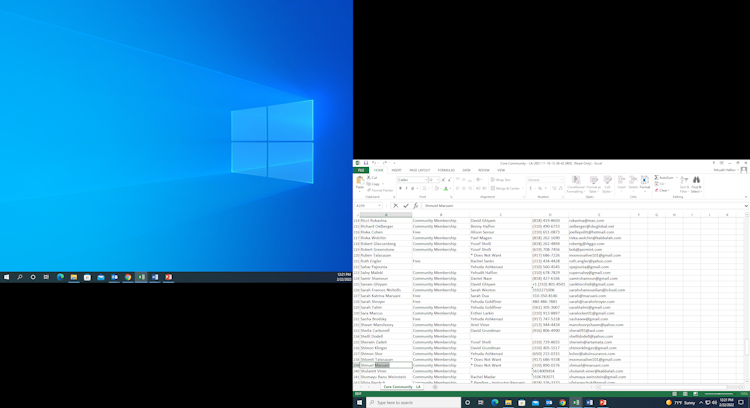Click the insert function fx icon
This screenshot has width=750, height=408.
coord(415,206)
